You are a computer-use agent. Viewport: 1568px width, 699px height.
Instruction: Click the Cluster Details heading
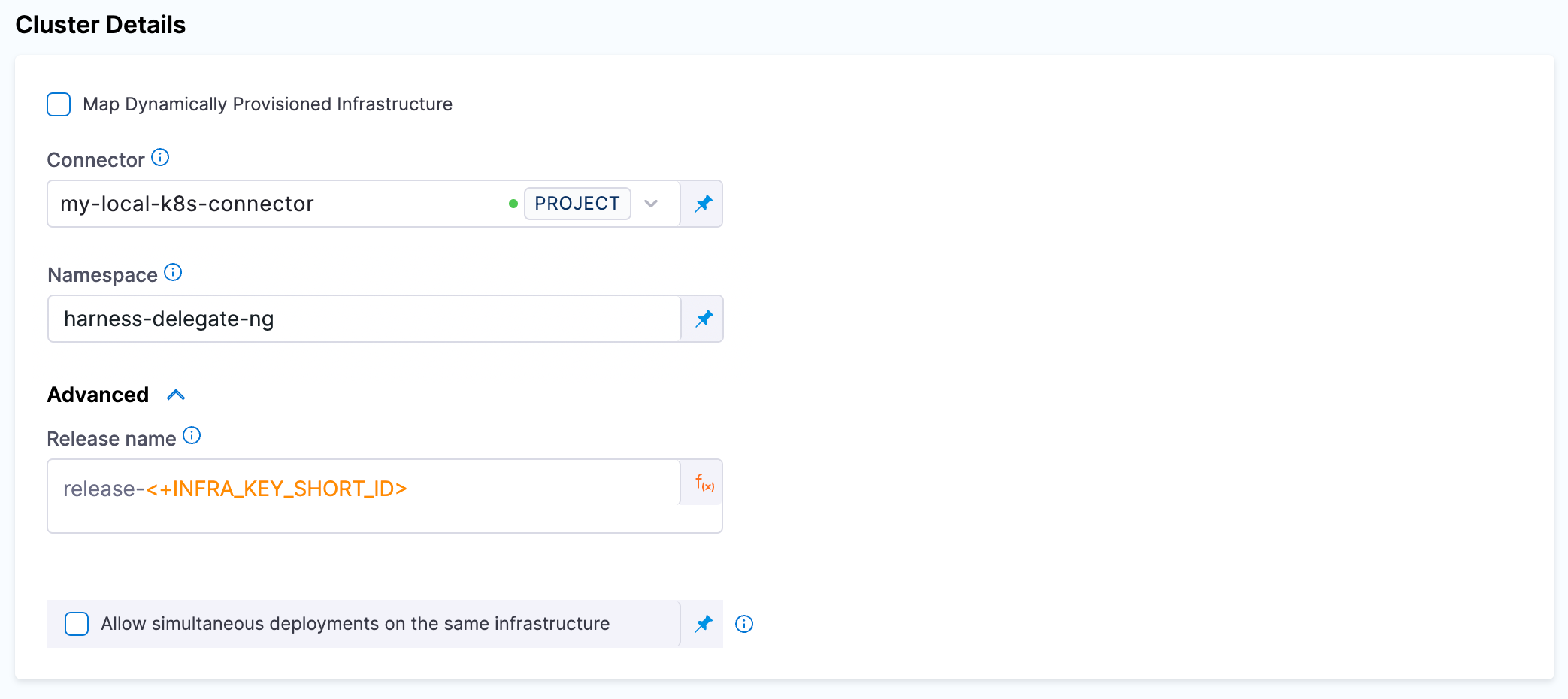[x=101, y=24]
